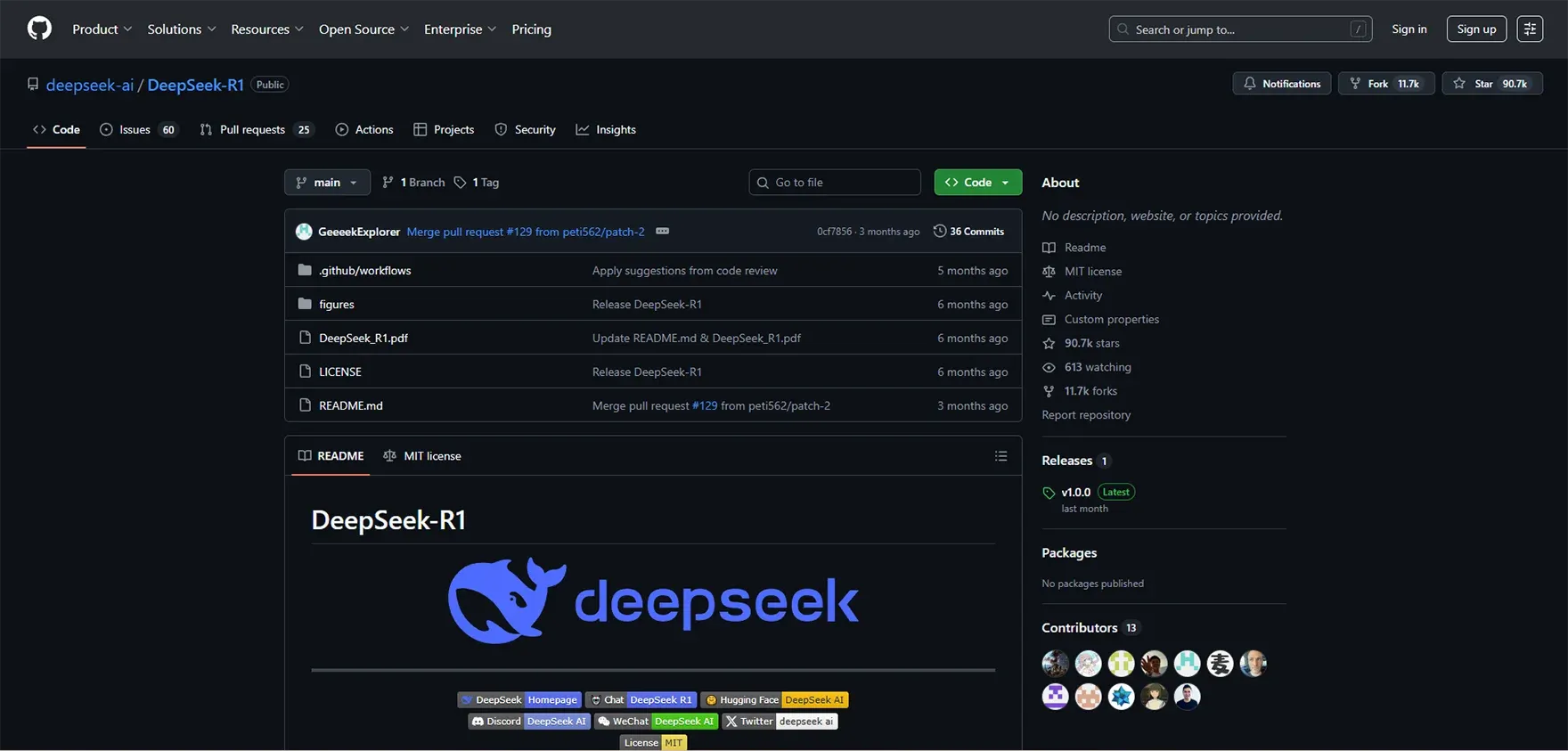The height and width of the screenshot is (751, 1568).
Task: Open commit hash 0cf7856
Action: (x=834, y=232)
